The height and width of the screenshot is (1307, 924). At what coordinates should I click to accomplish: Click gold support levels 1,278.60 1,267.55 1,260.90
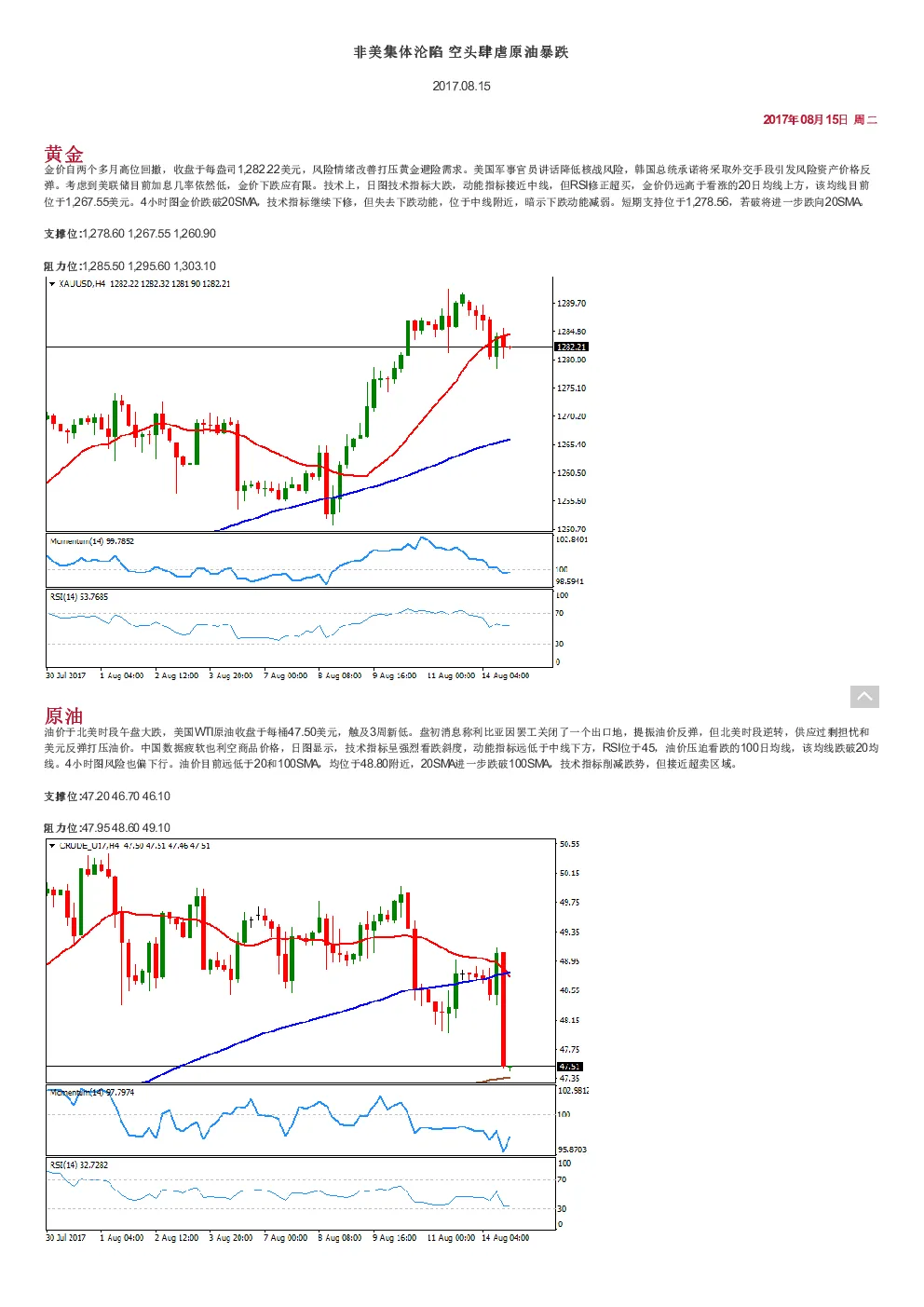149,234
